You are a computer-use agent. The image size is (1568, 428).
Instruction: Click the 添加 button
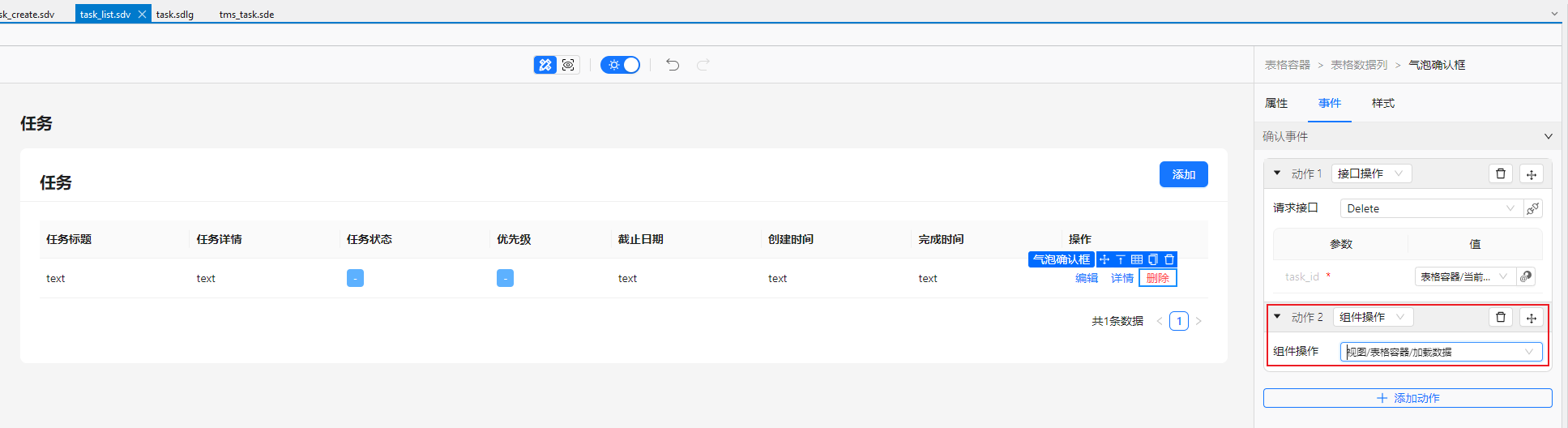[x=1184, y=174]
